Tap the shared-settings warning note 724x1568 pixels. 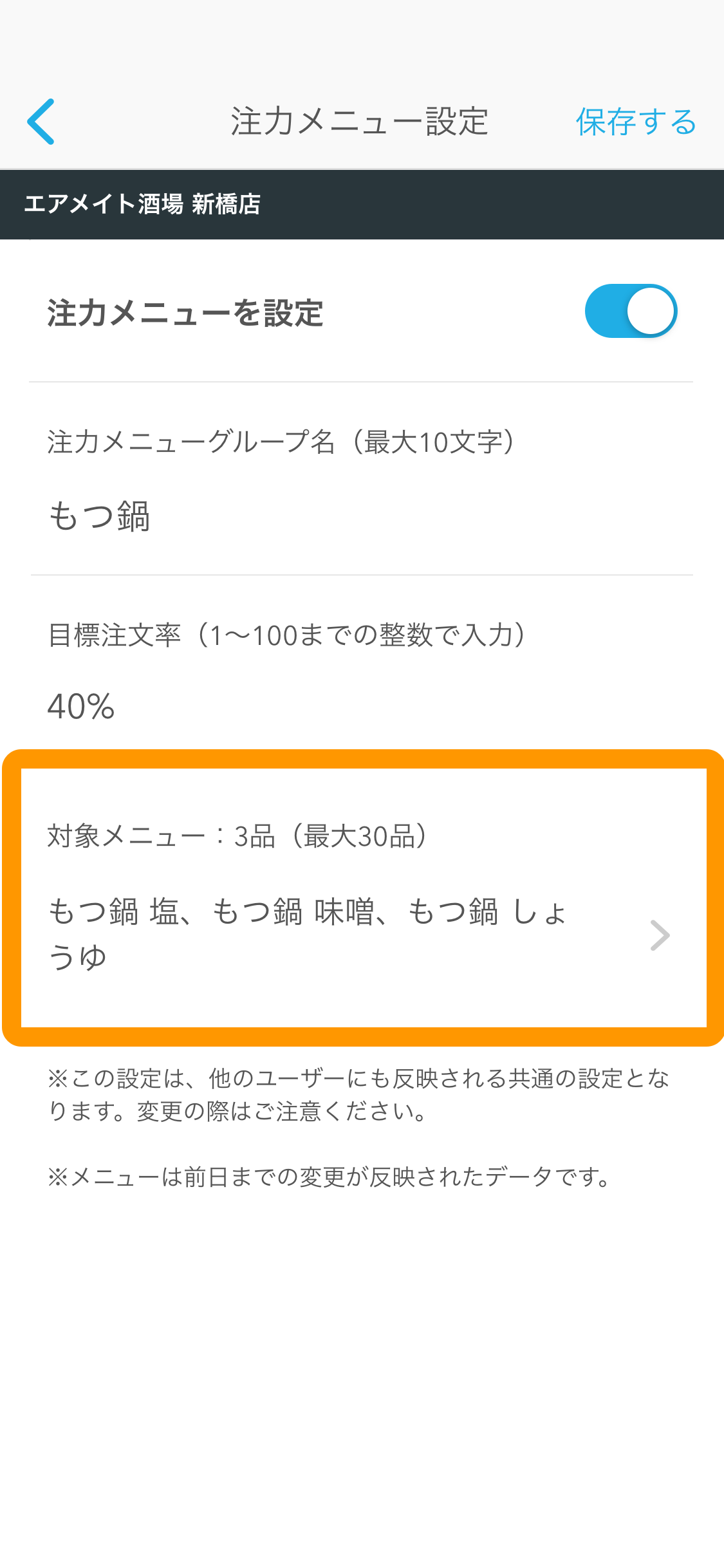tap(358, 1095)
